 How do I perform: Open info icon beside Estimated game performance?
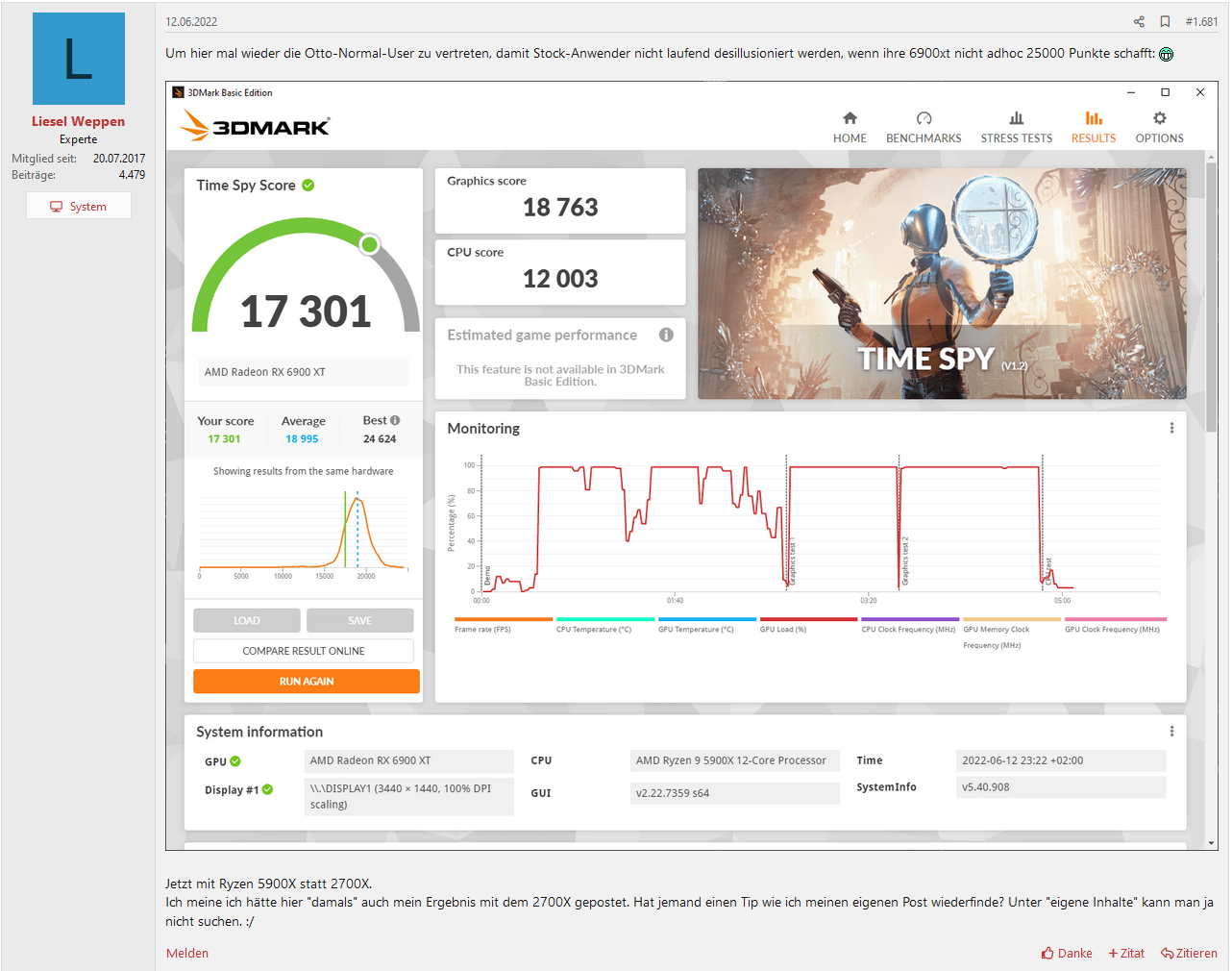coord(666,335)
